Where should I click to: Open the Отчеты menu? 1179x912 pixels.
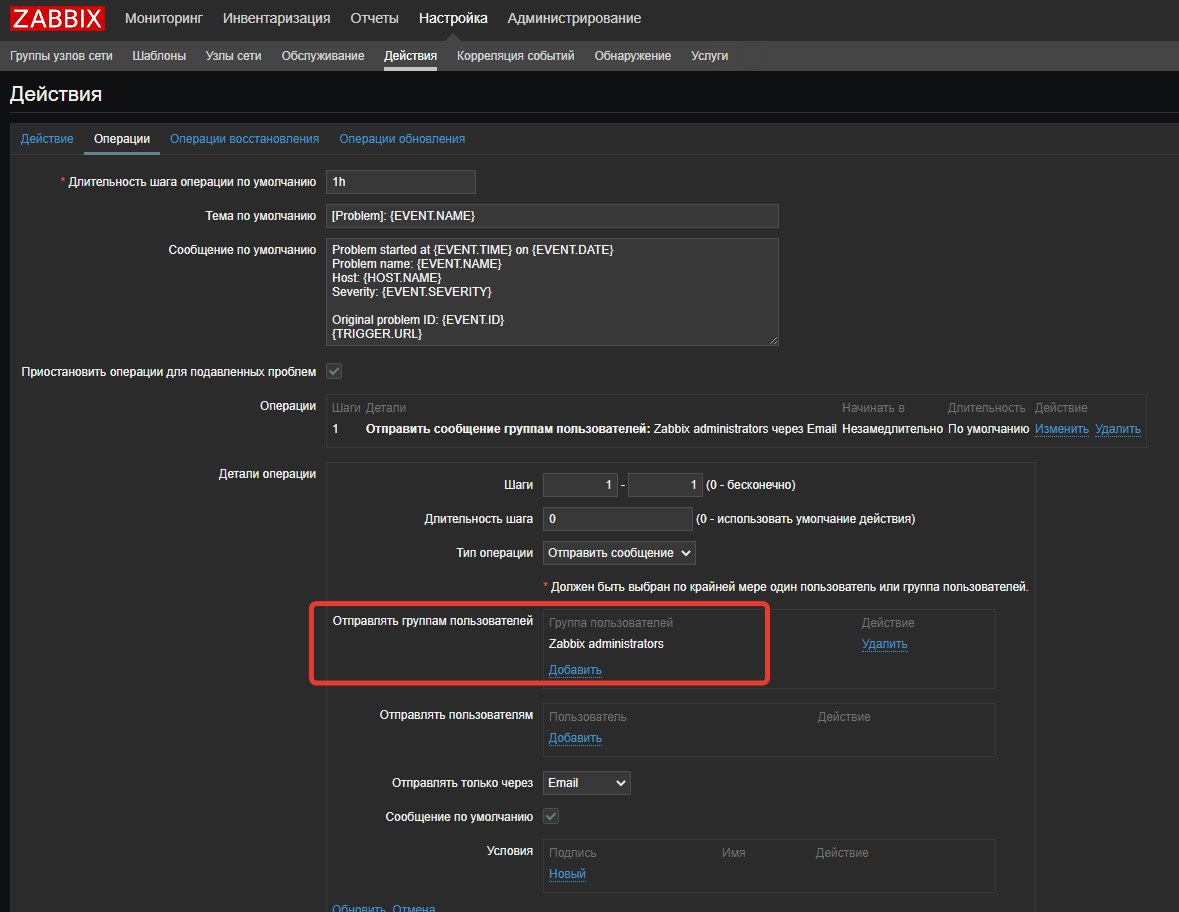click(x=374, y=18)
